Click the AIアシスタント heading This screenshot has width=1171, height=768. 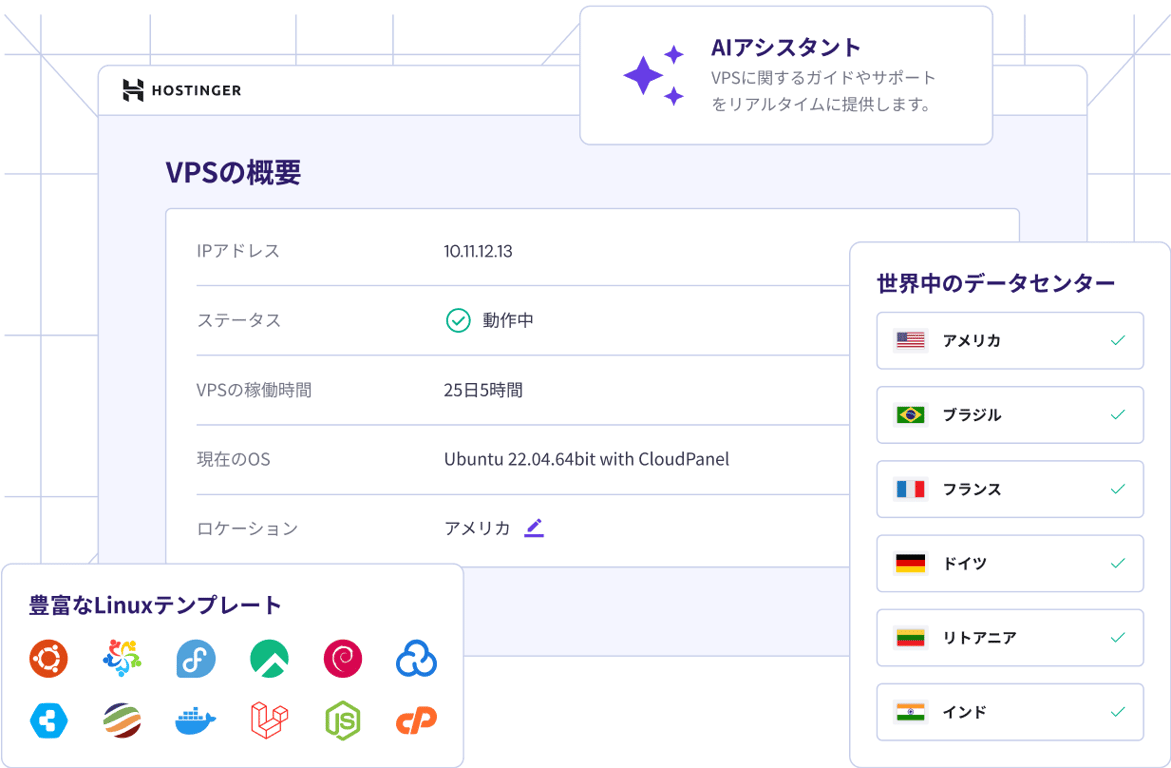pyautogui.click(x=786, y=48)
